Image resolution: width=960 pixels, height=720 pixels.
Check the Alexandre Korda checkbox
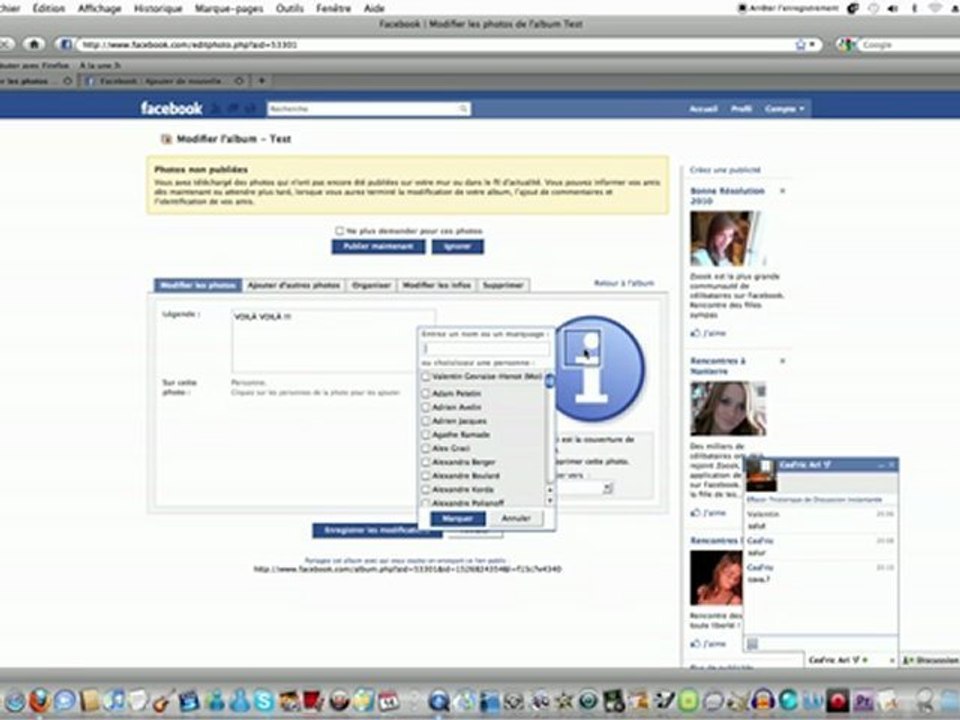tap(426, 489)
